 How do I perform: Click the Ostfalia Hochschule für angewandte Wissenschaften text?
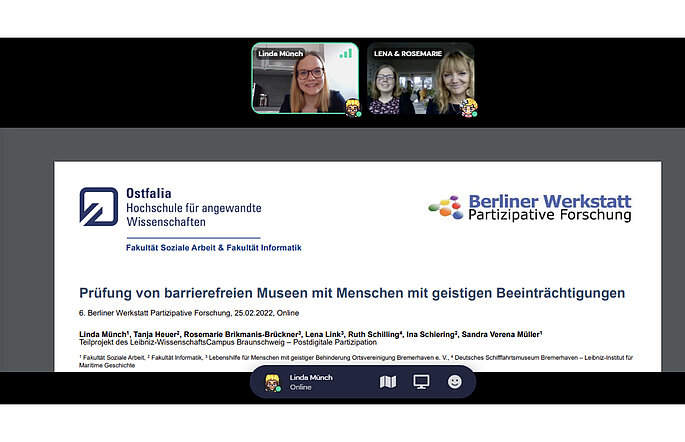193,206
